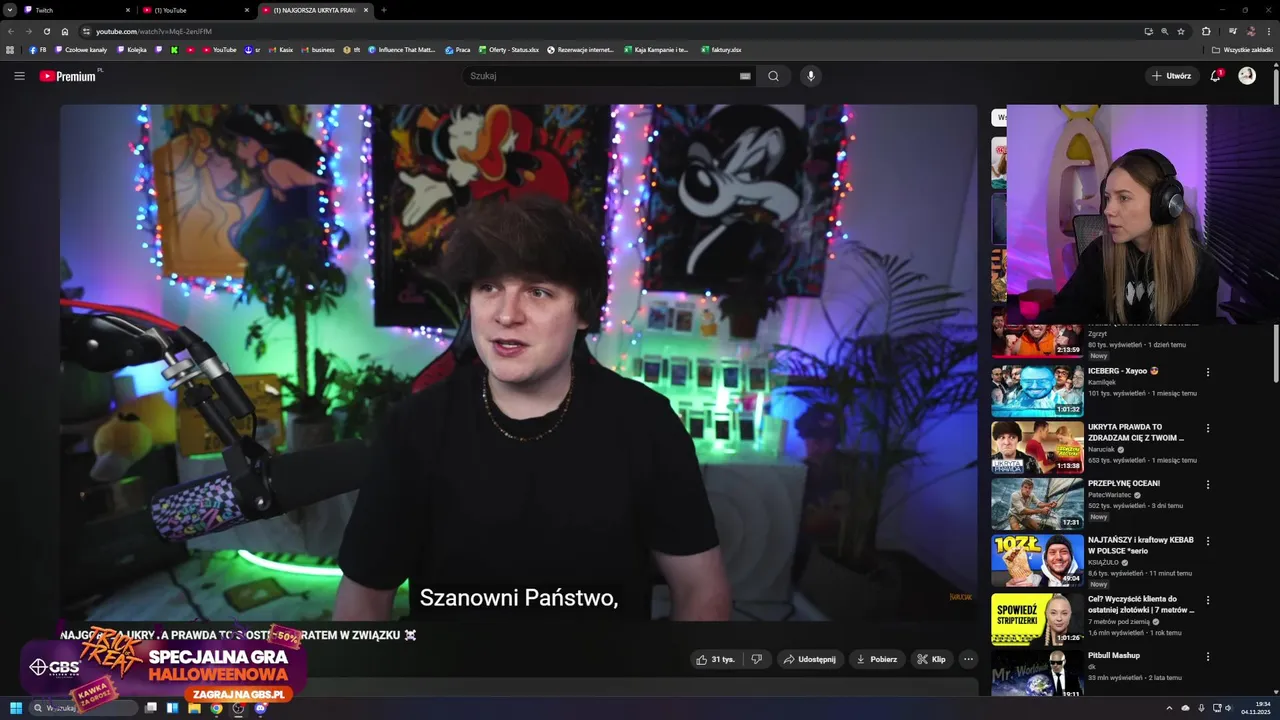
Task: Show hidden system tray icons
Action: [1169, 708]
